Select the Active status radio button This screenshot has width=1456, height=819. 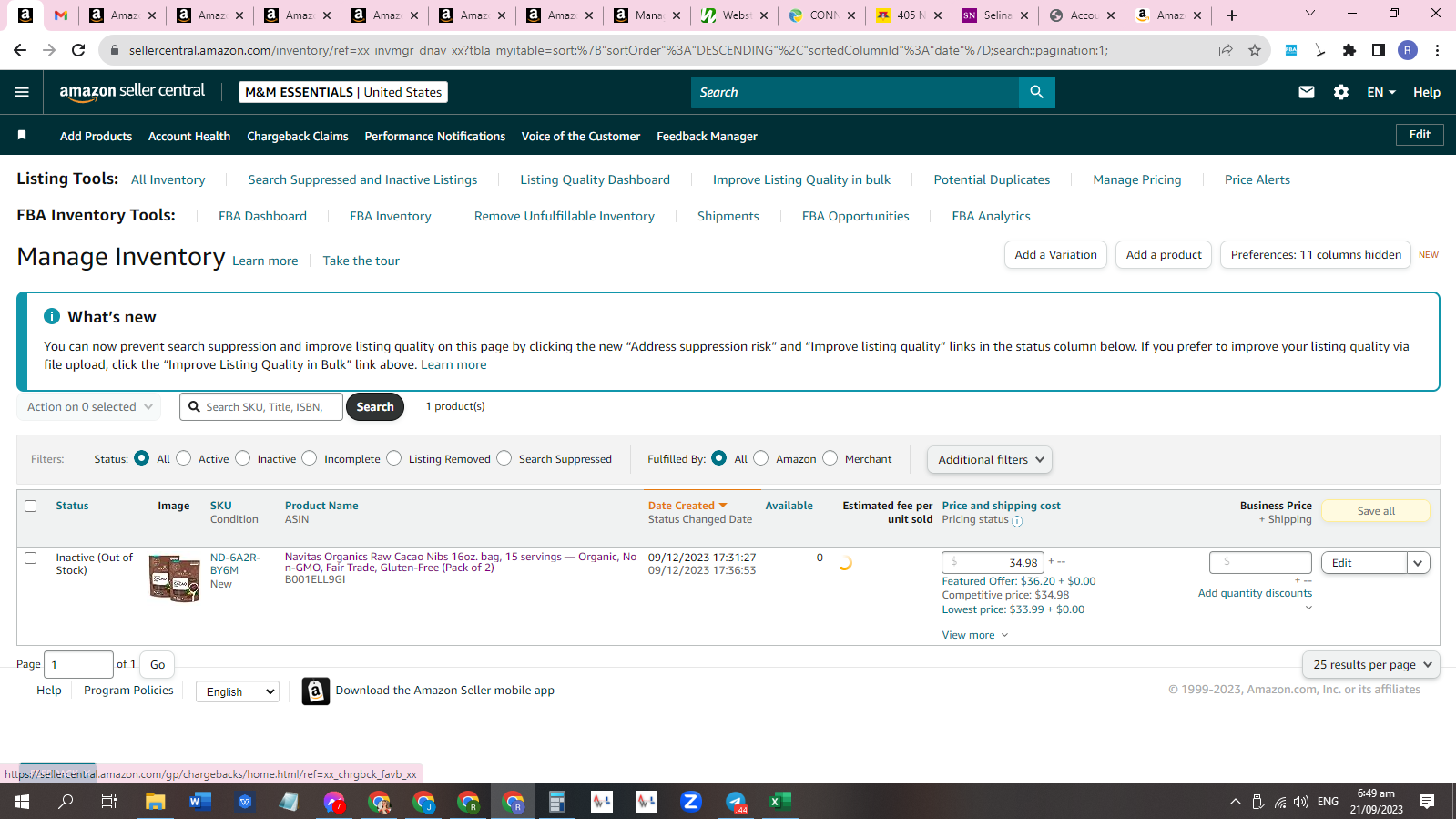[183, 458]
